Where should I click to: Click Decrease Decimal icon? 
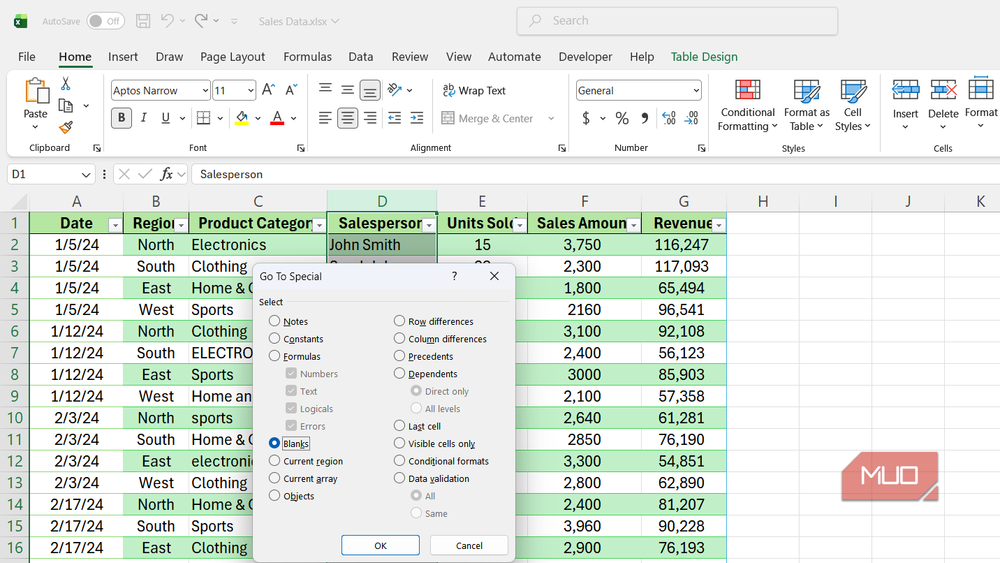pyautogui.click(x=691, y=118)
